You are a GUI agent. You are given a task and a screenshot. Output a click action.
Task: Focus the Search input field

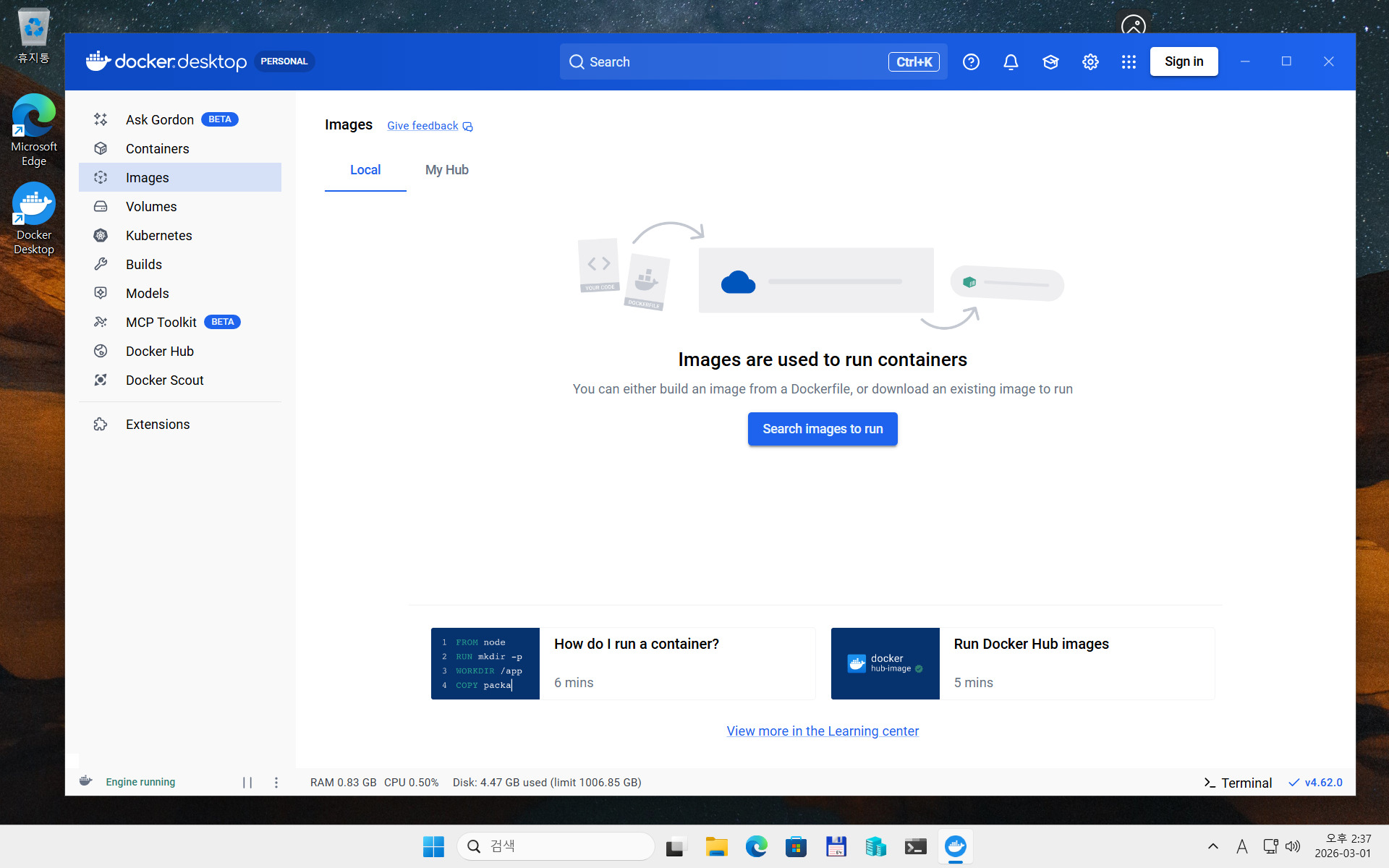(753, 61)
